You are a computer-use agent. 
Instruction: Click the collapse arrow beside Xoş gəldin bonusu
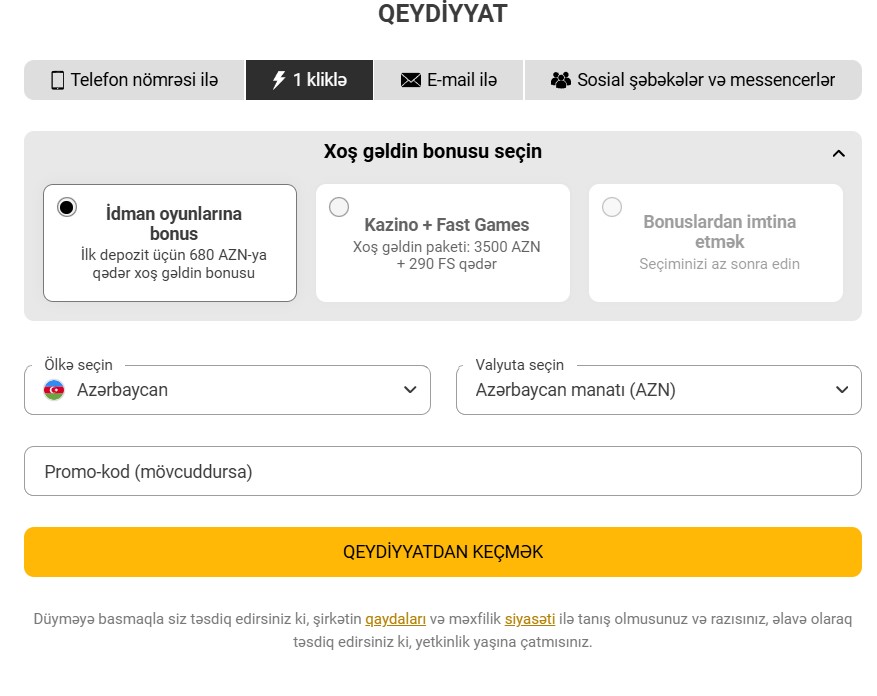coord(838,152)
